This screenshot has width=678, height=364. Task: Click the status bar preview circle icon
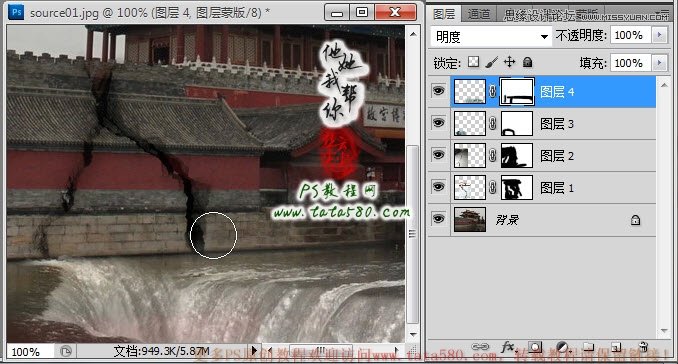click(x=66, y=351)
